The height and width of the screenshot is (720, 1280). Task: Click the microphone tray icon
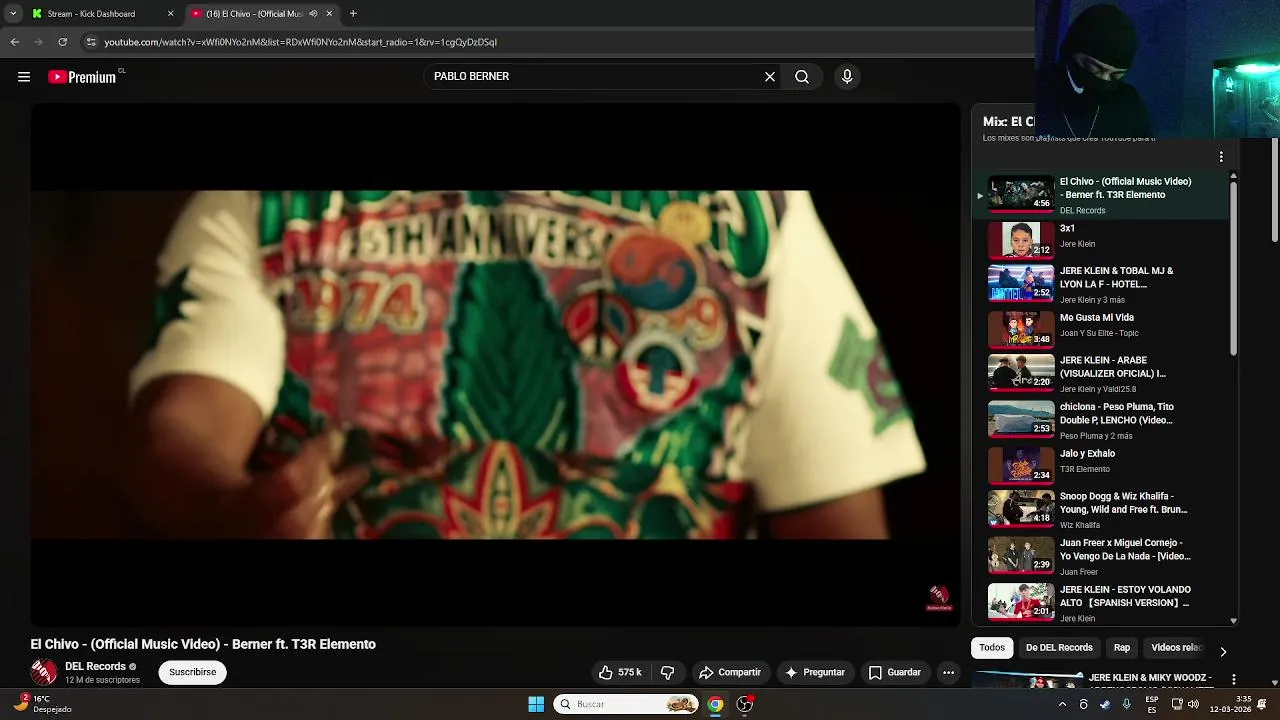(x=1126, y=704)
